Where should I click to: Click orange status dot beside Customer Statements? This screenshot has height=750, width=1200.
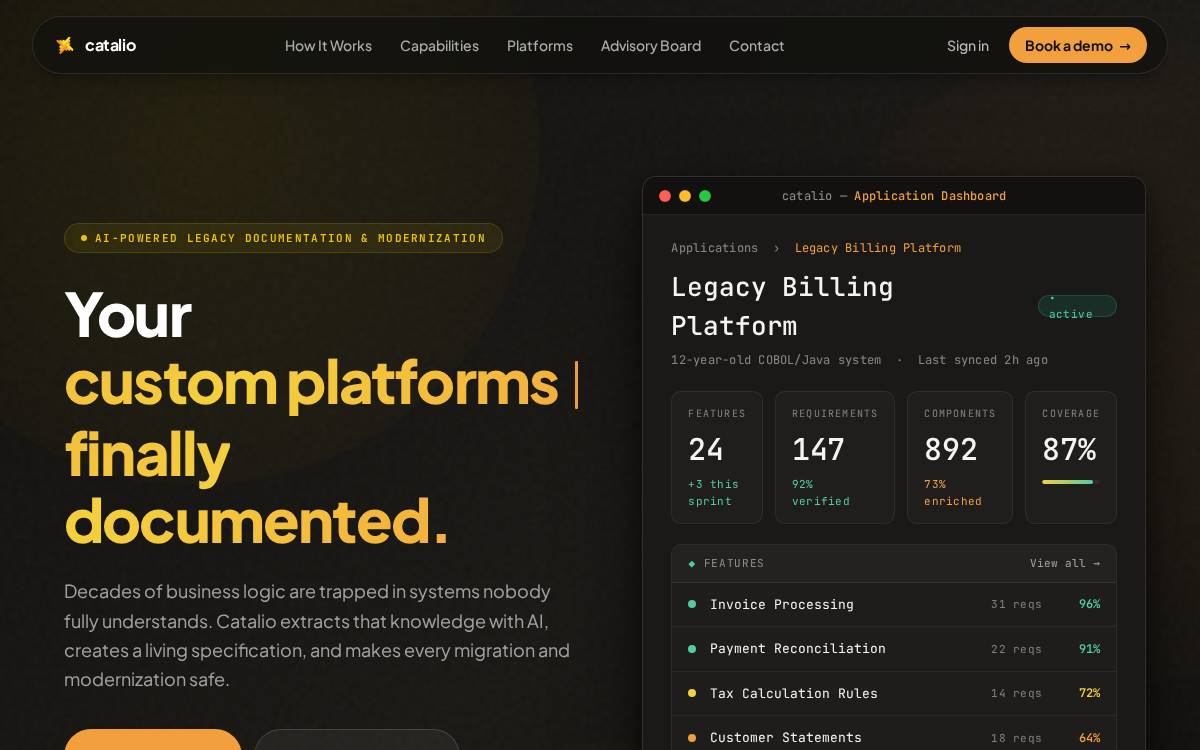pos(692,738)
